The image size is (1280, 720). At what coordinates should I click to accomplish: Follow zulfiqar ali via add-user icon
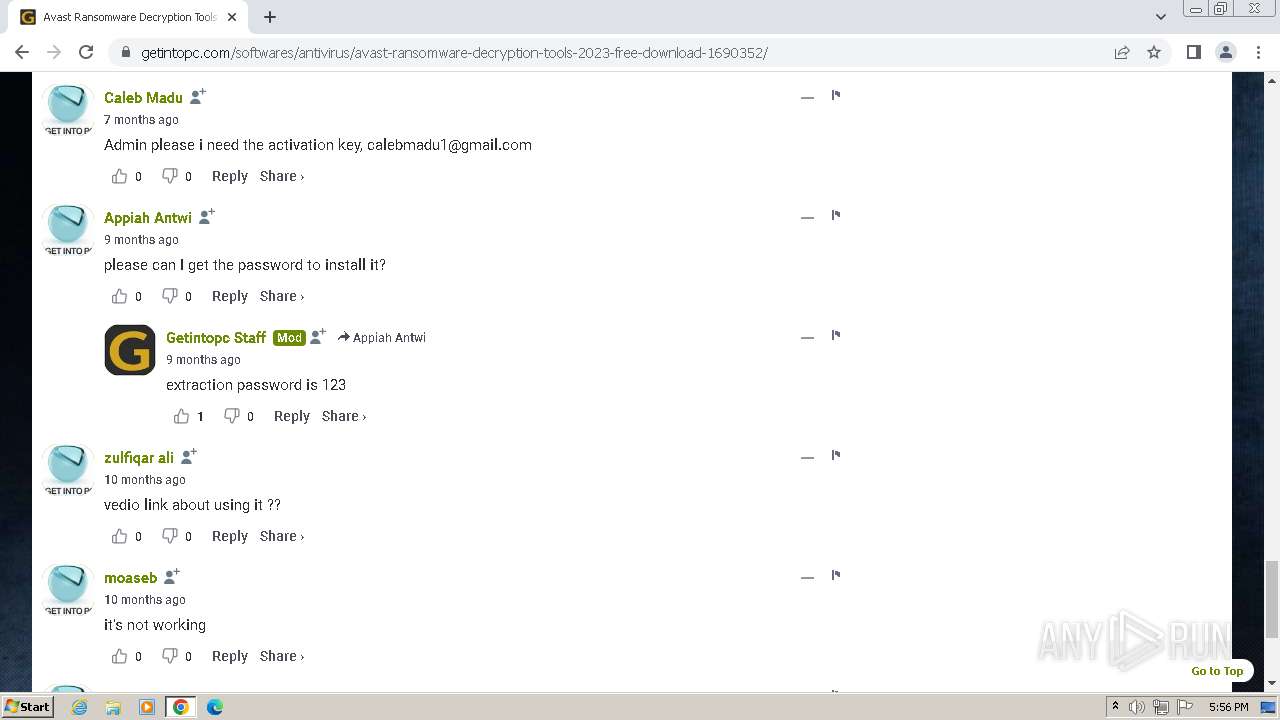tap(189, 456)
